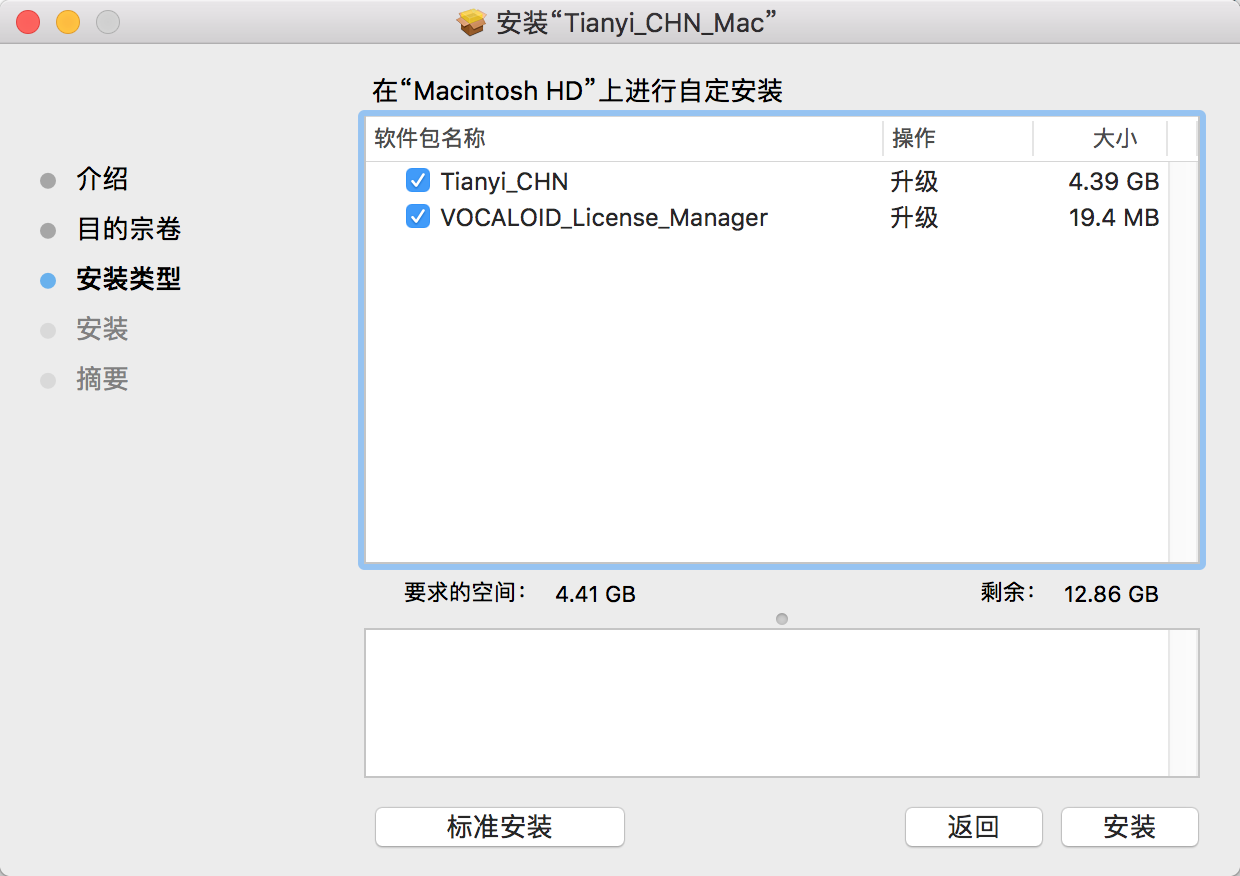
Task: Click the 返回 button to go back
Action: pyautogui.click(x=974, y=827)
